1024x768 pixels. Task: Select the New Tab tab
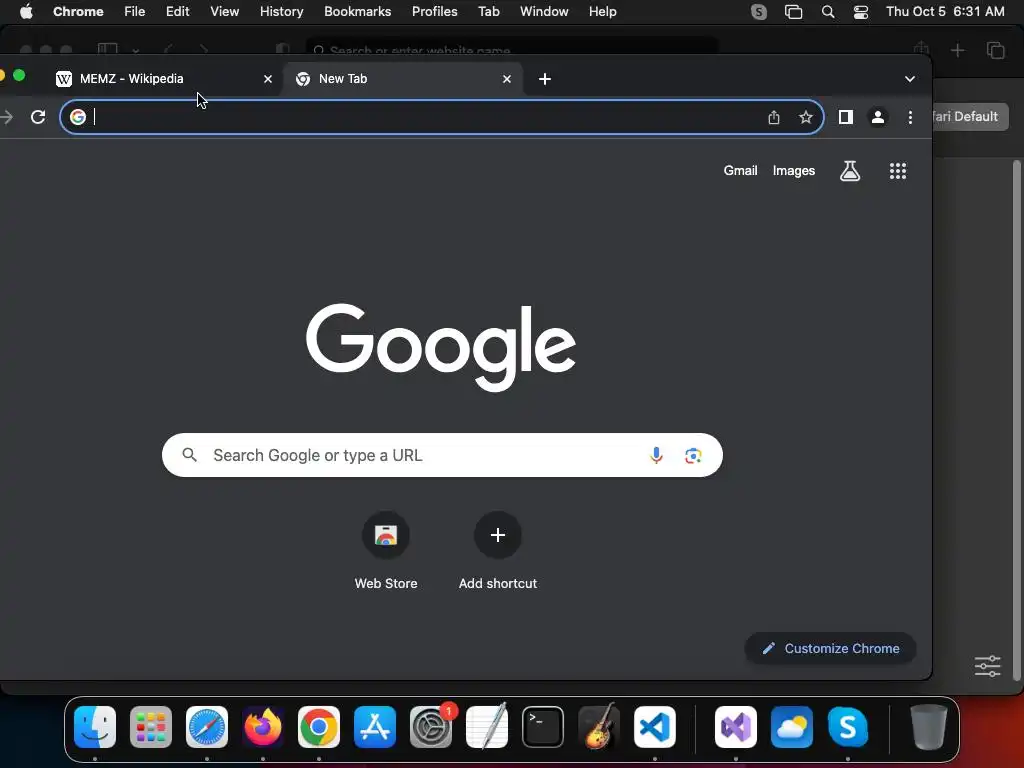[x=404, y=79]
